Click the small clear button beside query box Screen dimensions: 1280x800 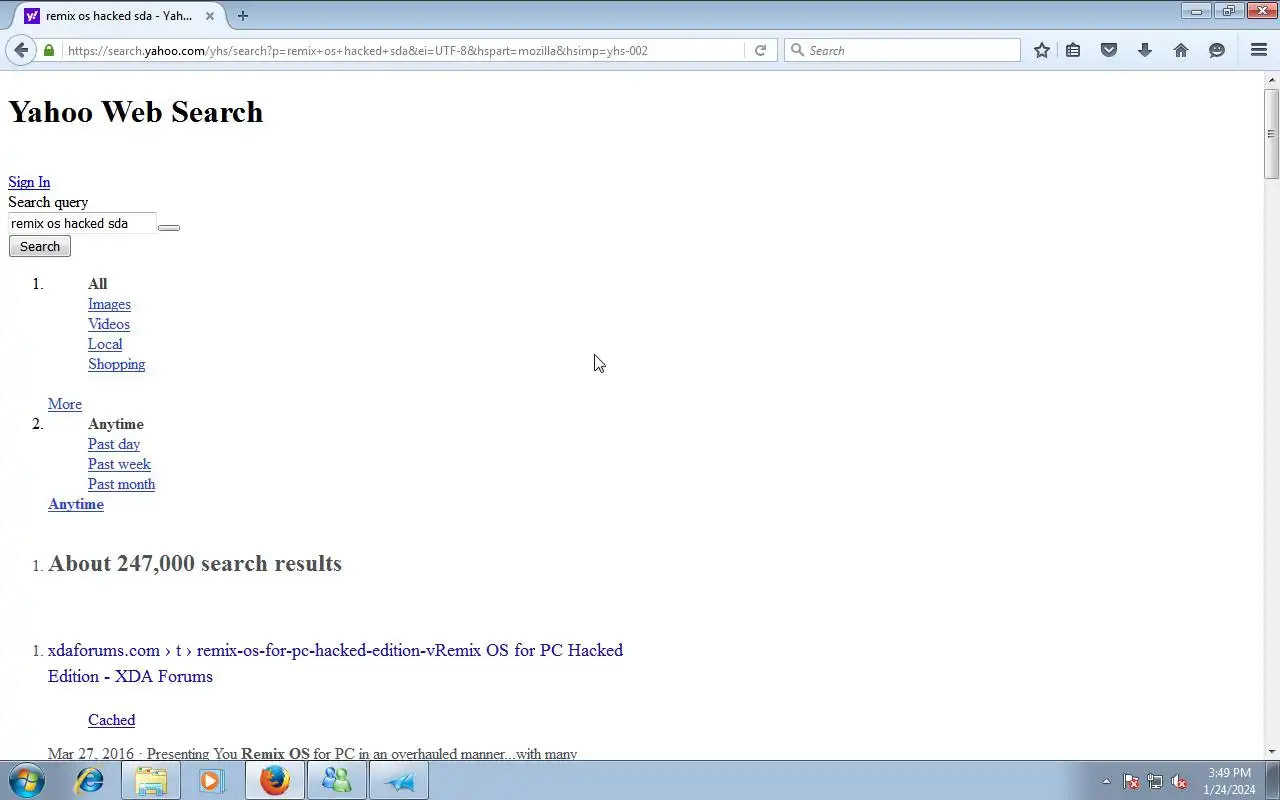pyautogui.click(x=169, y=228)
